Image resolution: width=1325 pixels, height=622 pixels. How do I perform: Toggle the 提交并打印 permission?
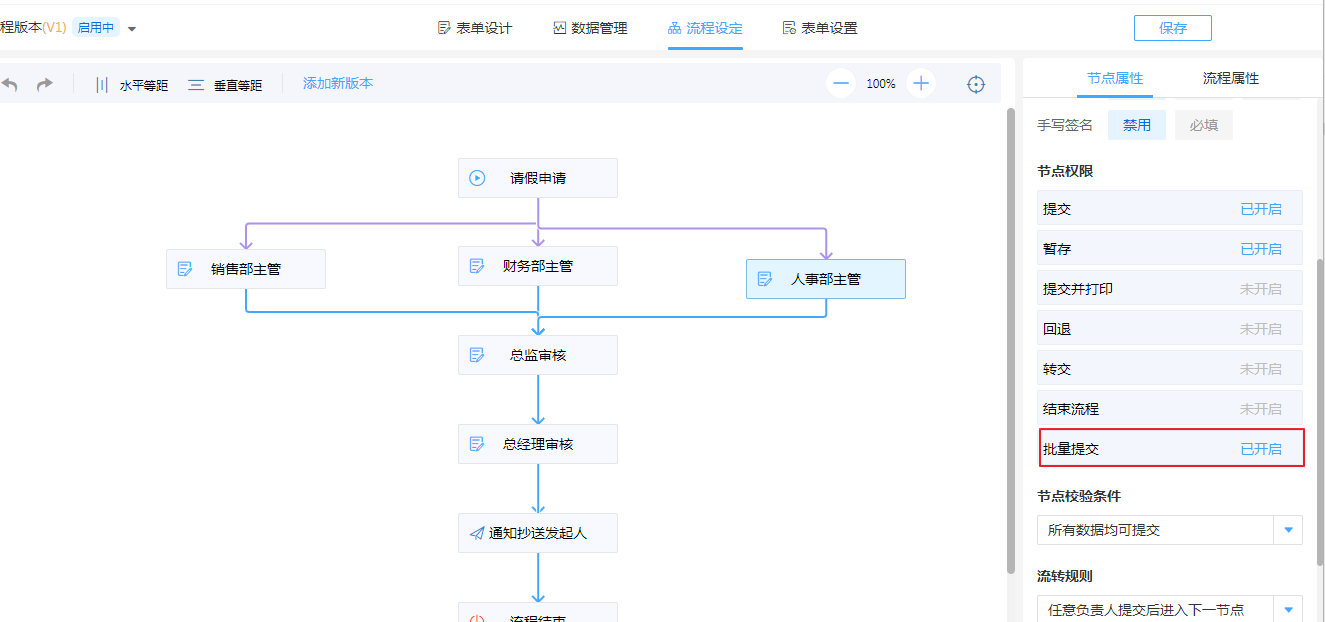[x=1260, y=289]
